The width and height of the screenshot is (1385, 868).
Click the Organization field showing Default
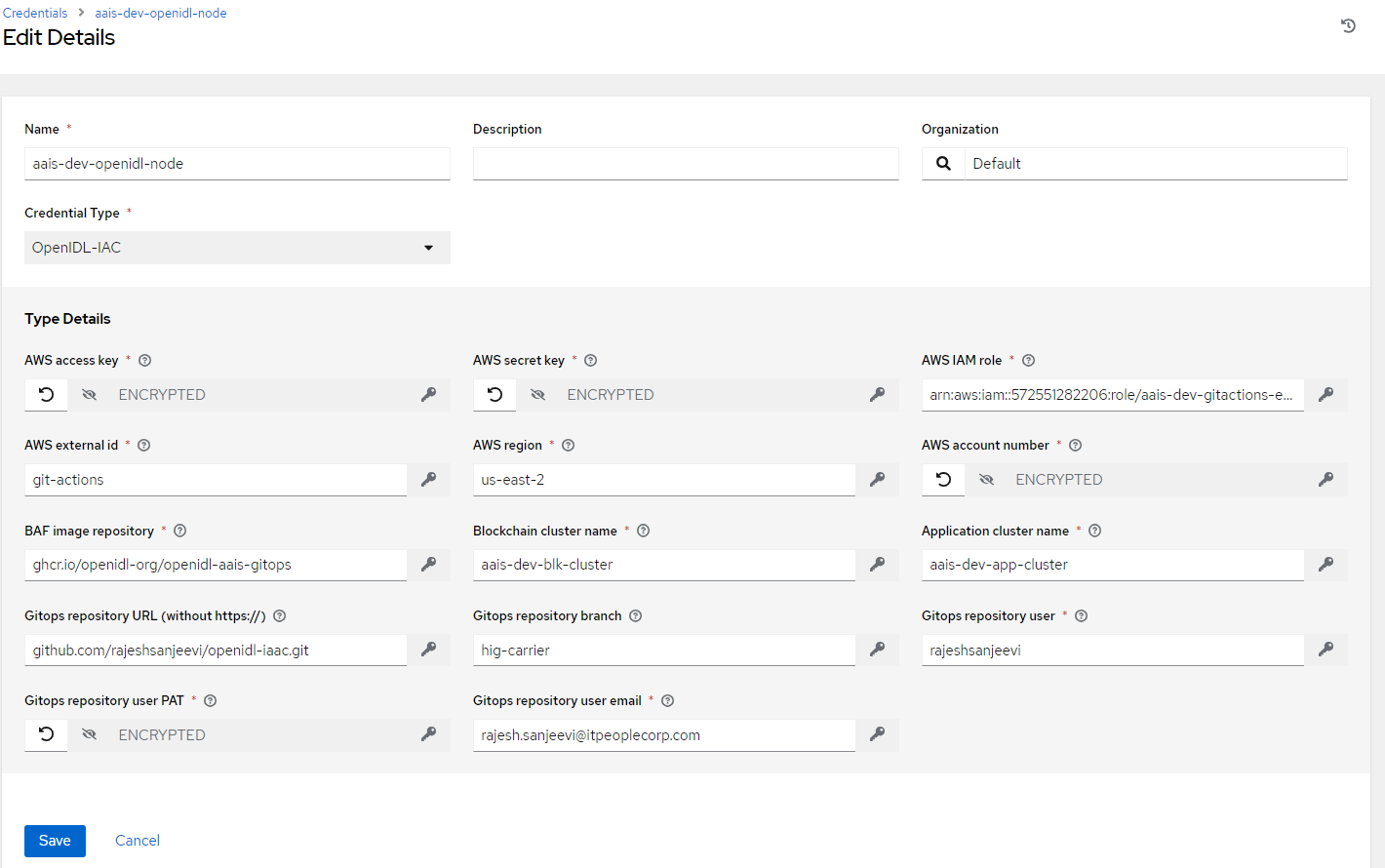[1156, 164]
